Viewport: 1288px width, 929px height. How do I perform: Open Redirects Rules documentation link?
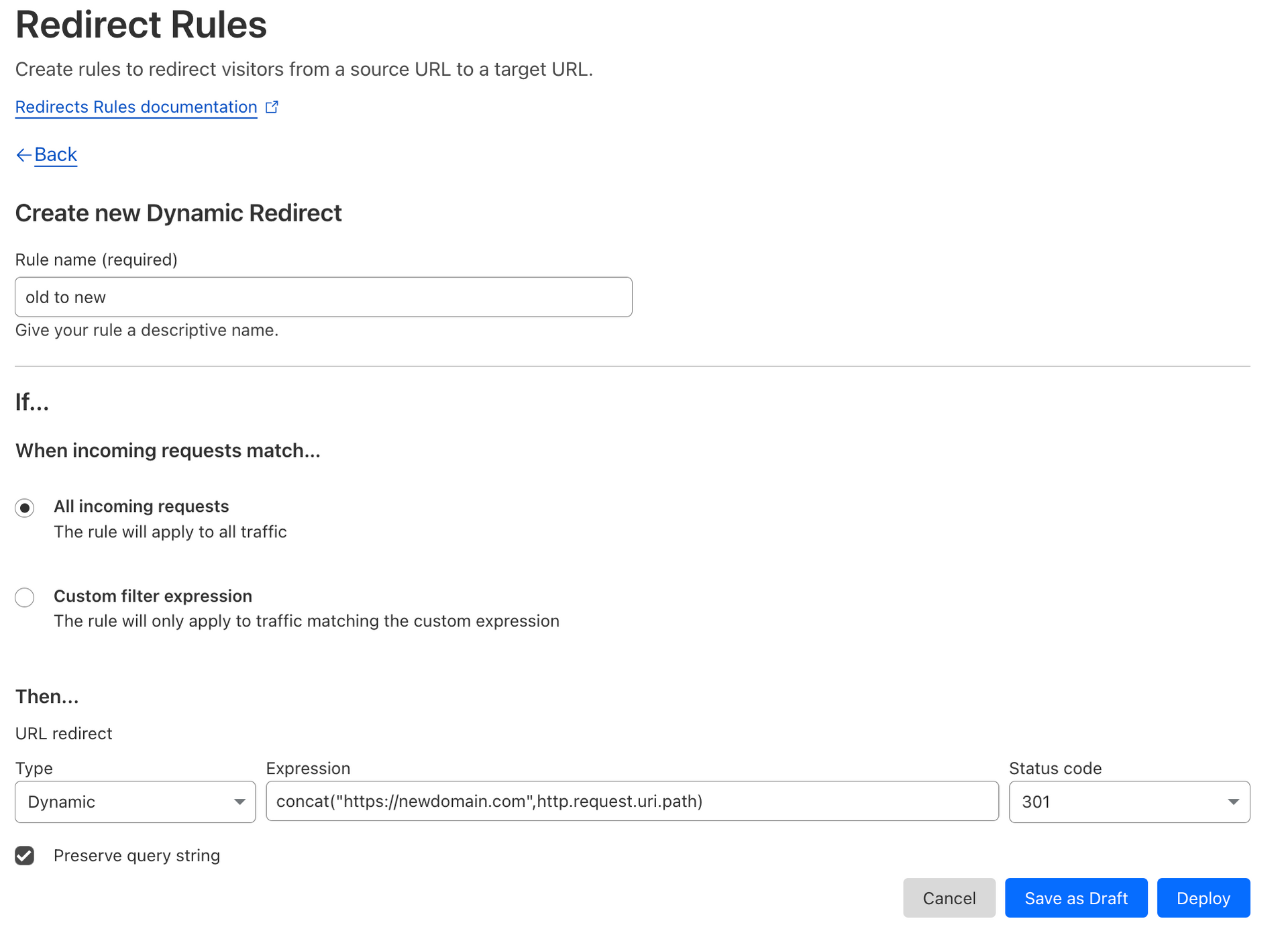[136, 107]
